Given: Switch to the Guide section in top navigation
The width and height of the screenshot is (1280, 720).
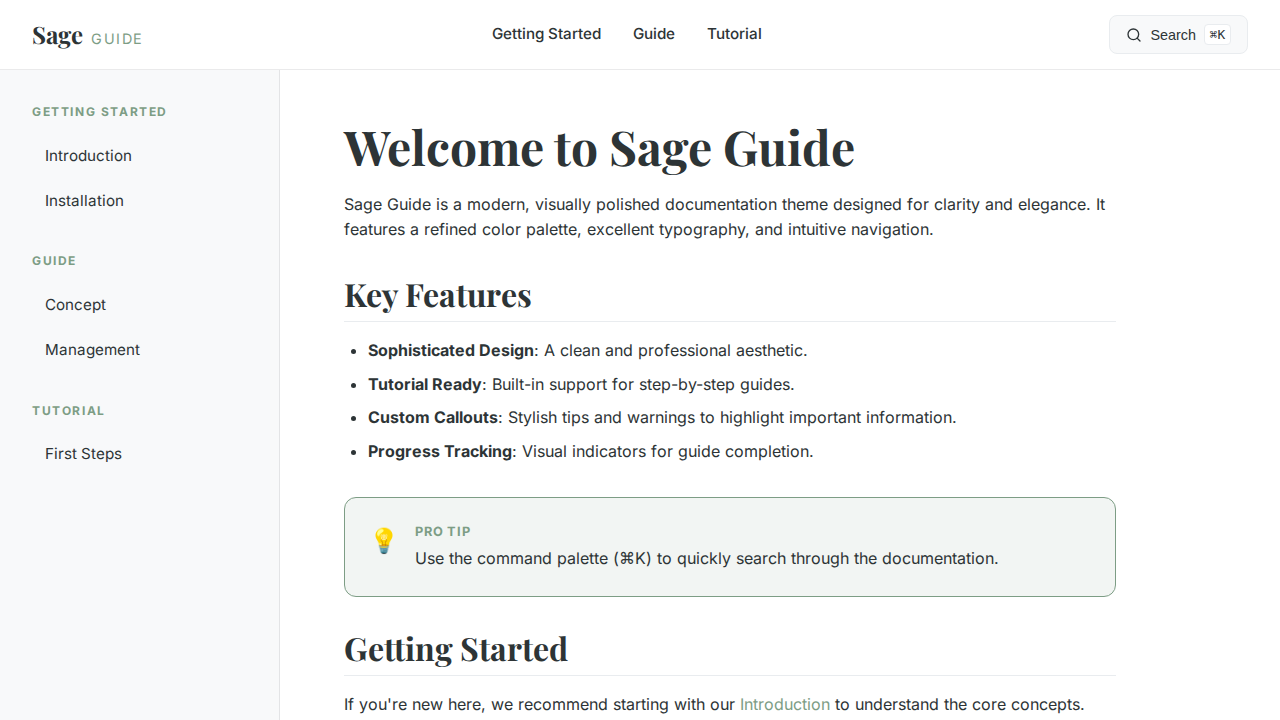Looking at the screenshot, I should click(653, 34).
